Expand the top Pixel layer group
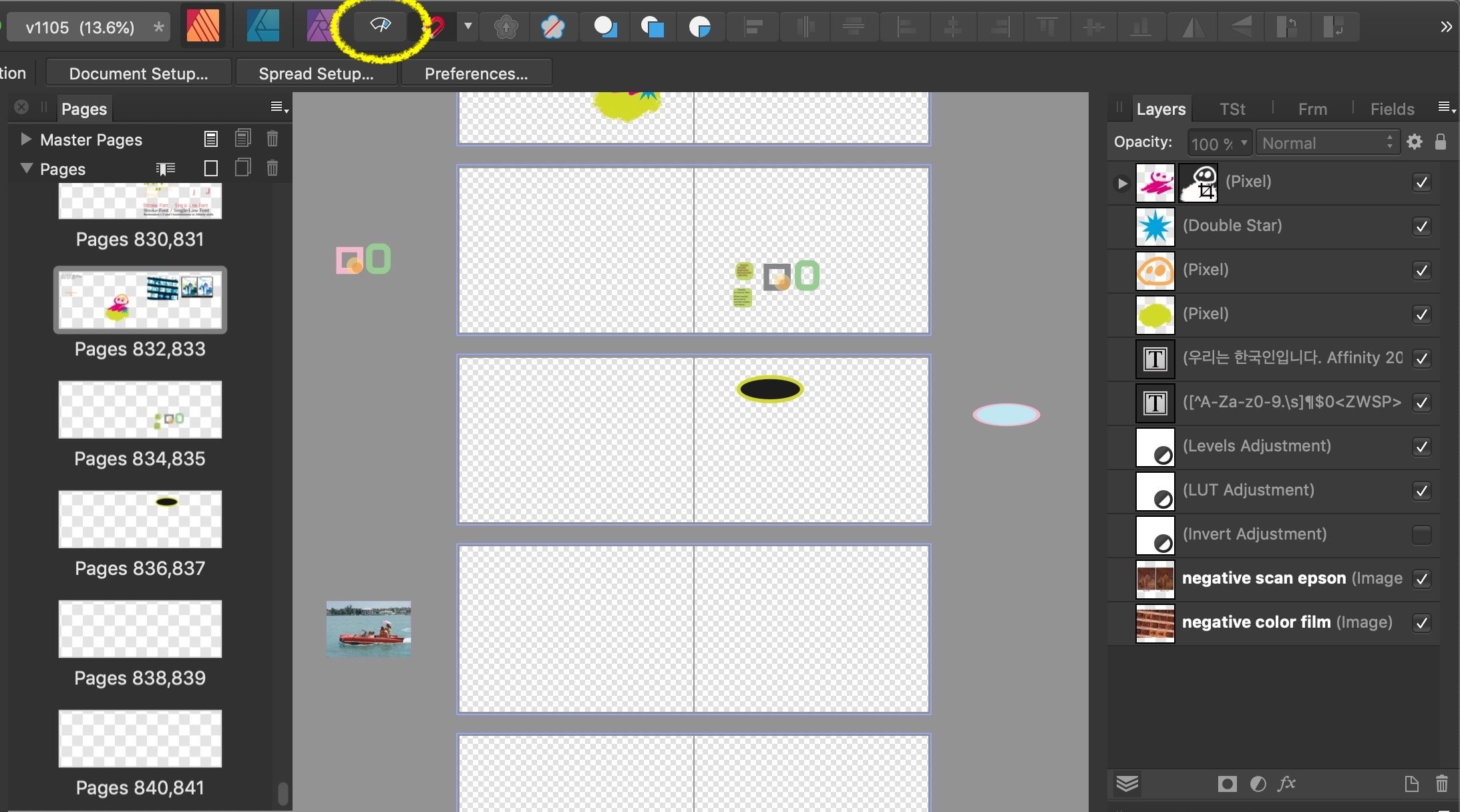 1122,182
